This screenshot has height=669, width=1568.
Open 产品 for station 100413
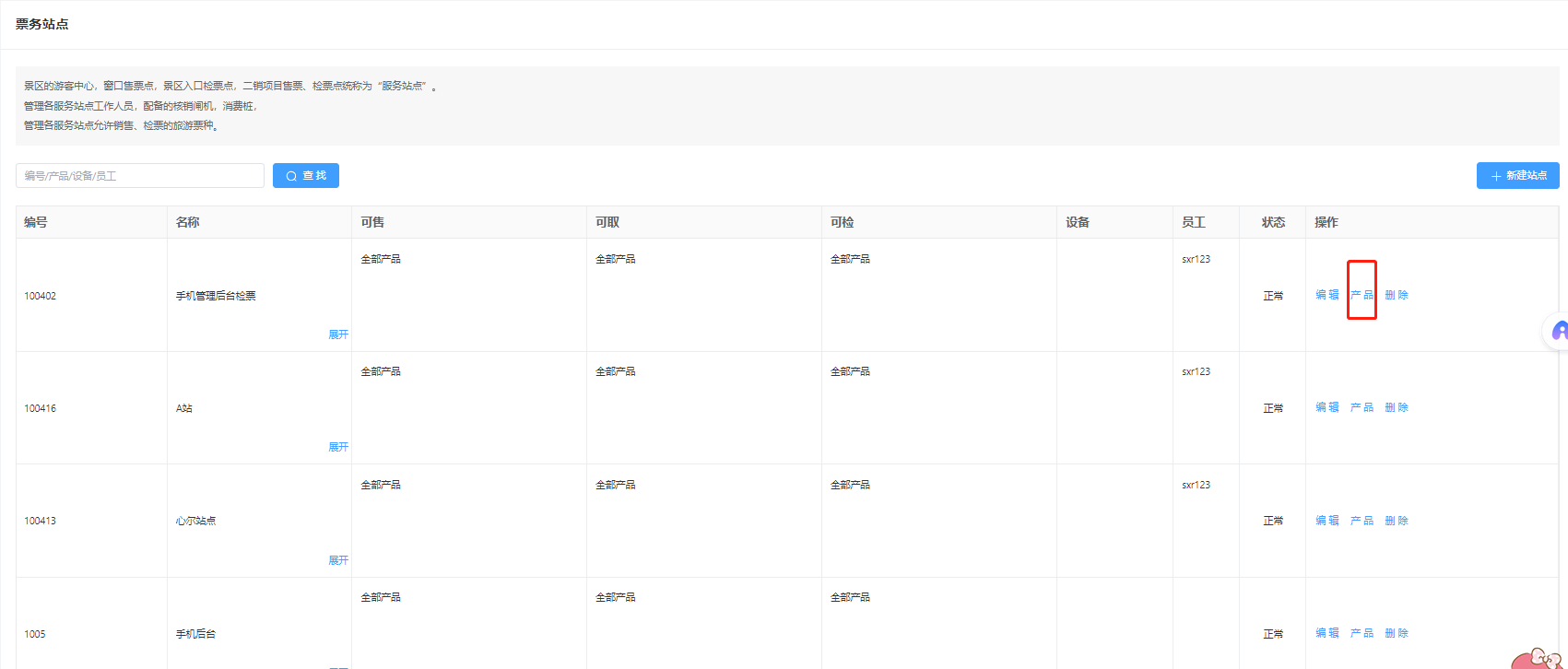1362,521
